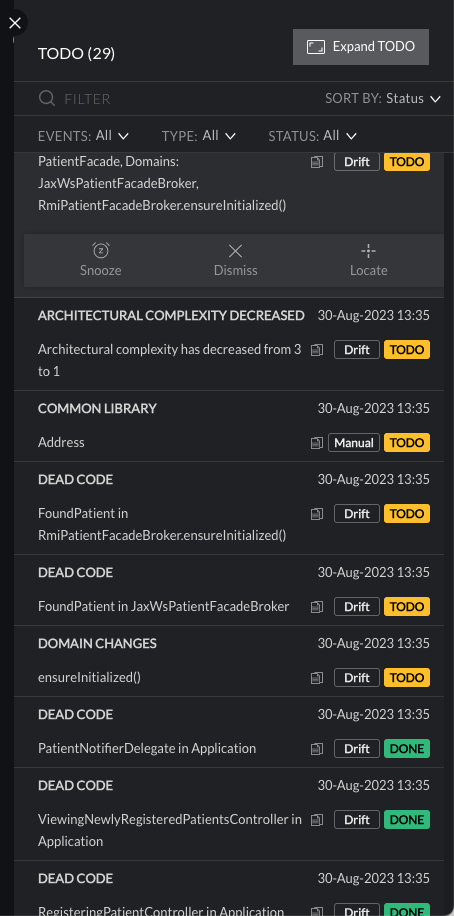Viewport: 454px width, 916px height.
Task: Click Drift tag on ensureInitialized() entry
Action: pyautogui.click(x=356, y=678)
